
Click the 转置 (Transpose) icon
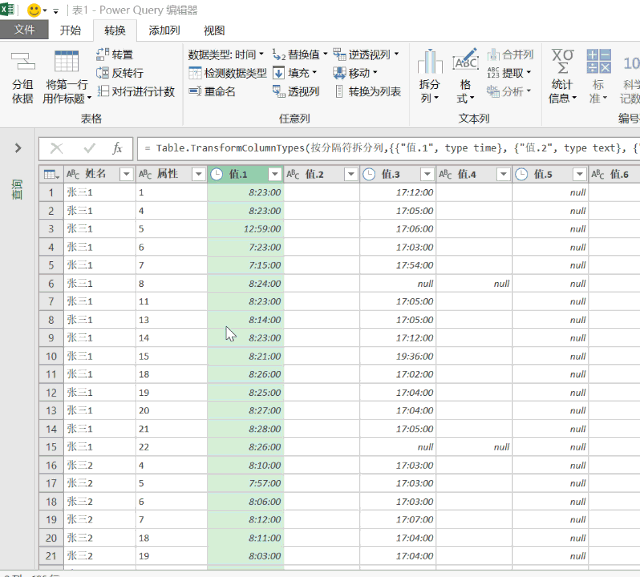click(x=102, y=54)
